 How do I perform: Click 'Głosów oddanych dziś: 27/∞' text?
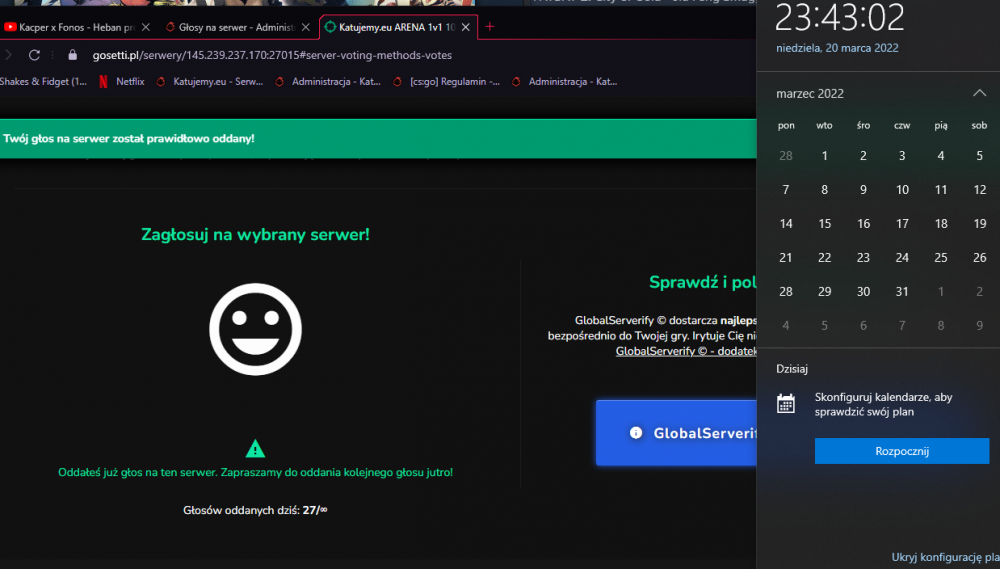(255, 510)
